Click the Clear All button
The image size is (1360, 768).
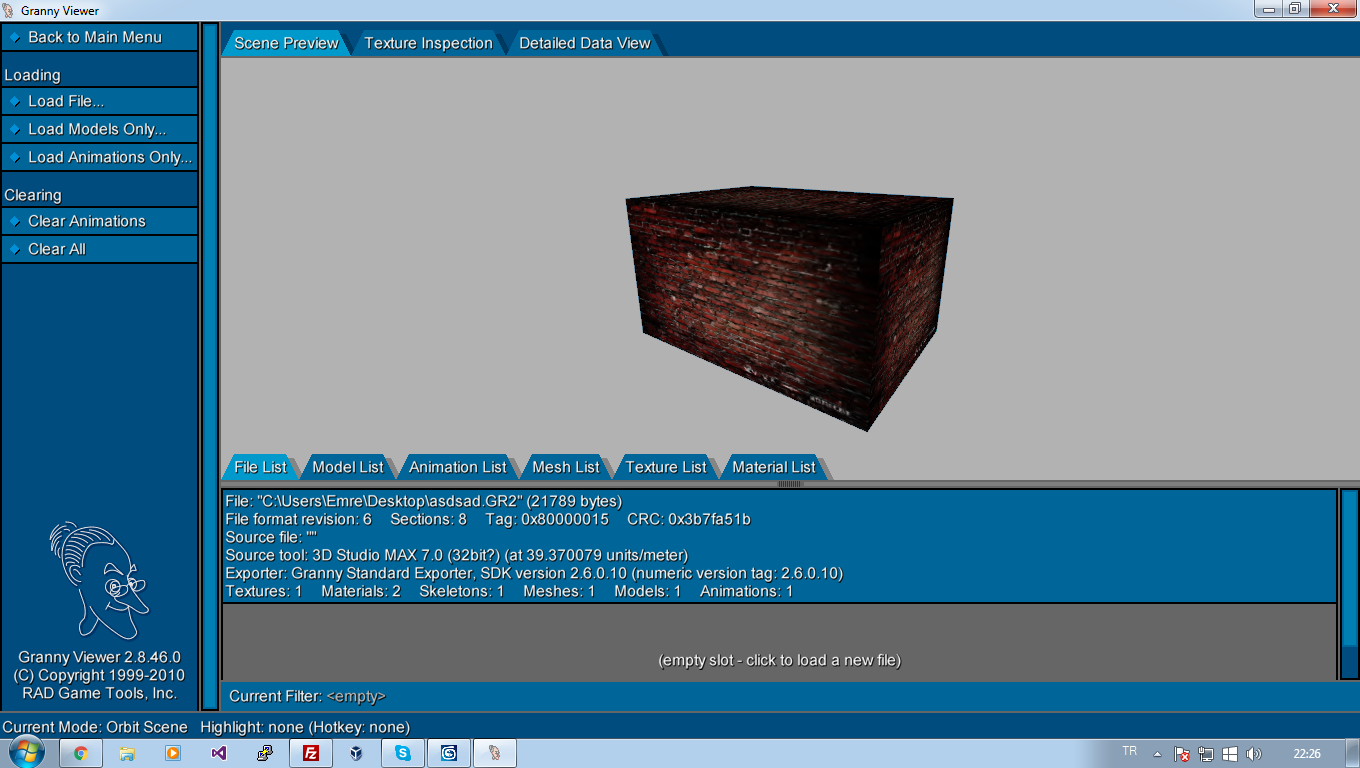click(x=100, y=249)
